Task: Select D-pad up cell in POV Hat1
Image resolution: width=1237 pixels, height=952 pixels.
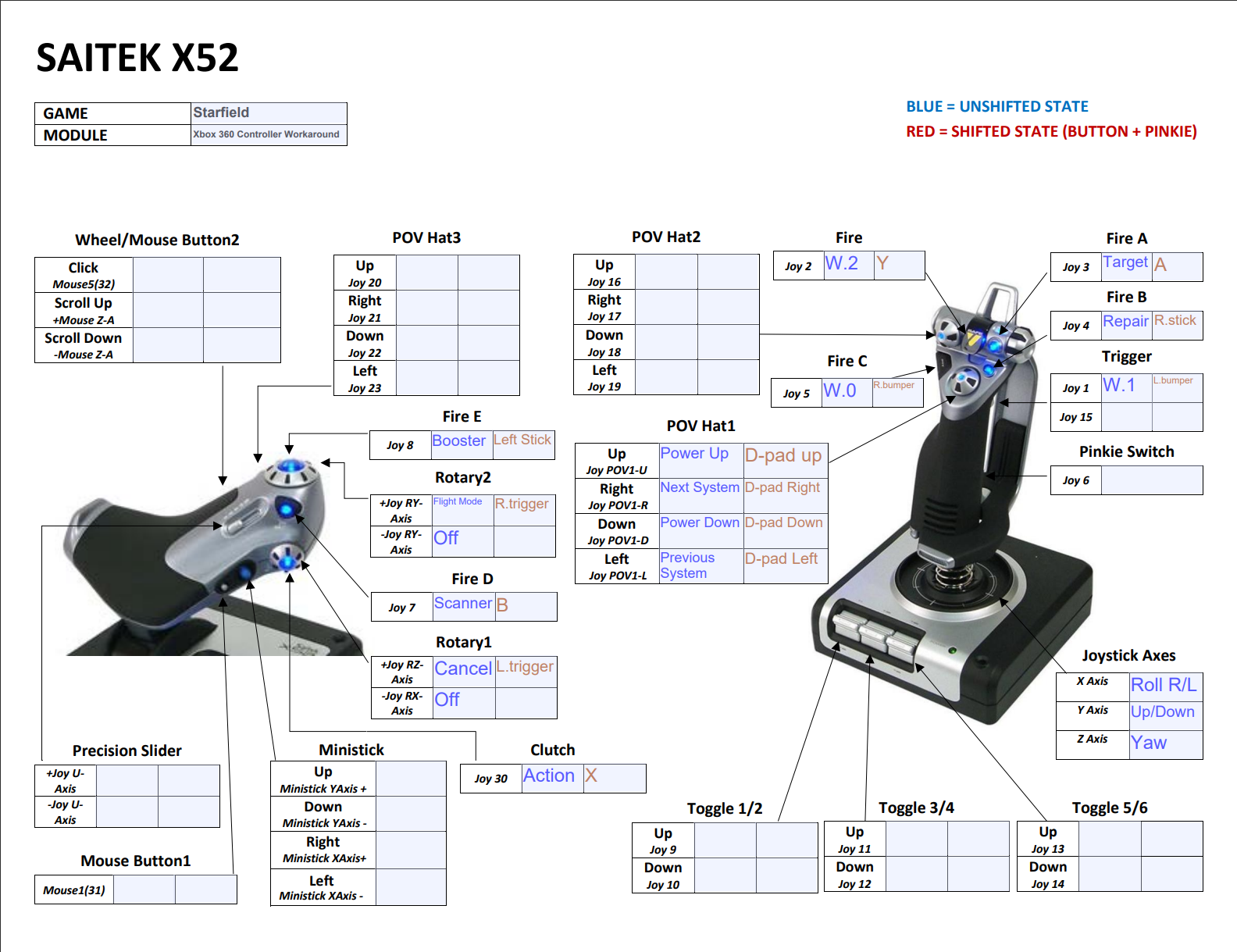Action: (x=786, y=461)
